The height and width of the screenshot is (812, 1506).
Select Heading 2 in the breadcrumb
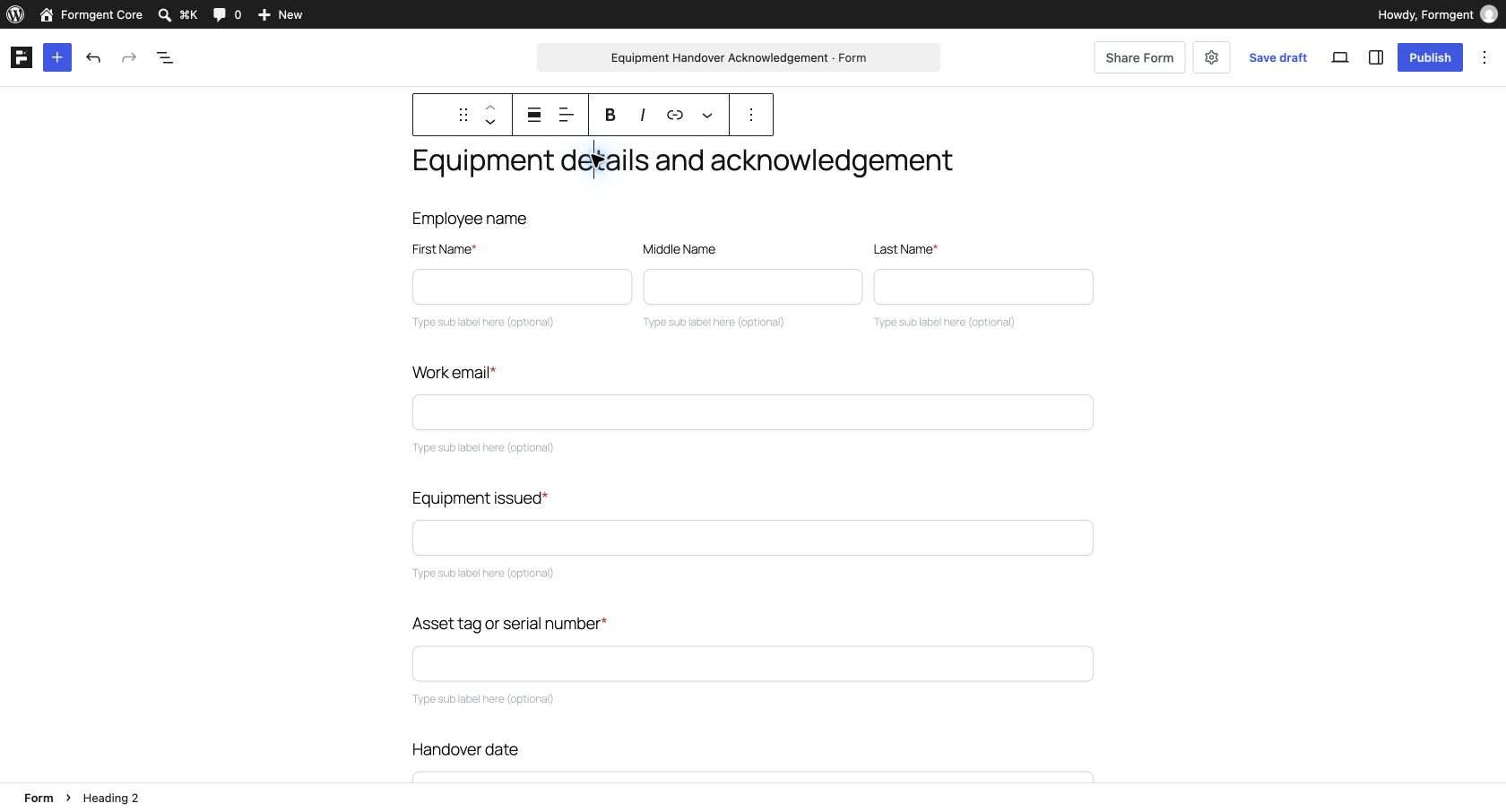point(110,798)
